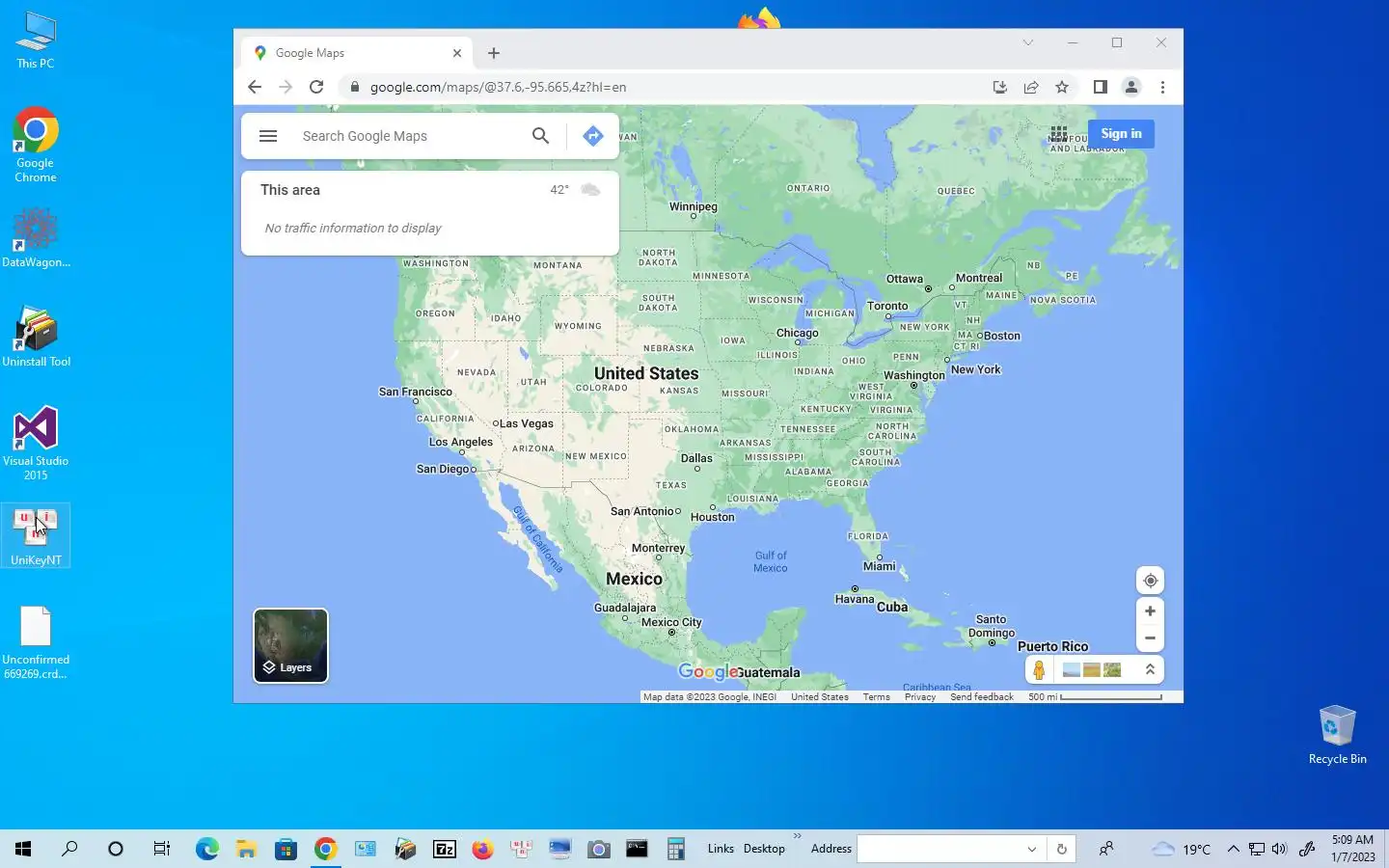Open the Google apps grid

(x=1059, y=134)
